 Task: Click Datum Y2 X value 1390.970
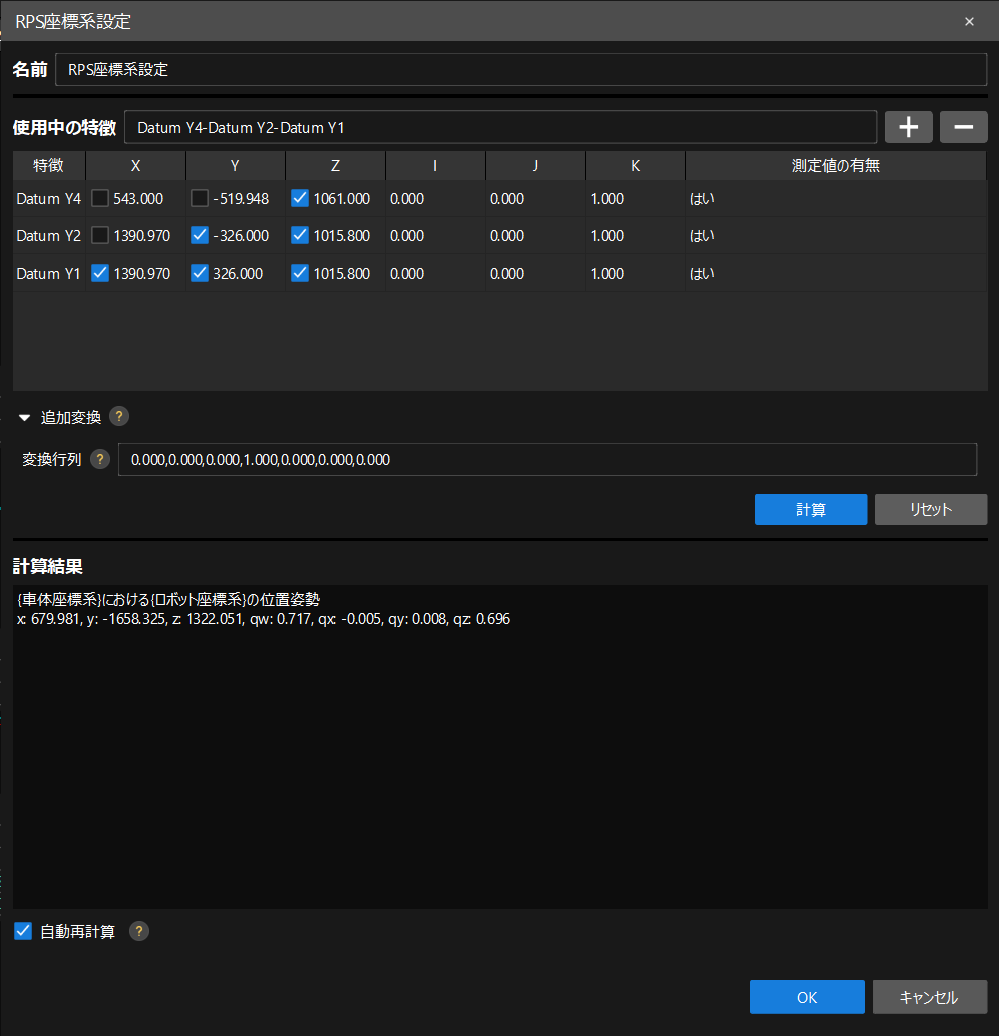pyautogui.click(x=141, y=235)
